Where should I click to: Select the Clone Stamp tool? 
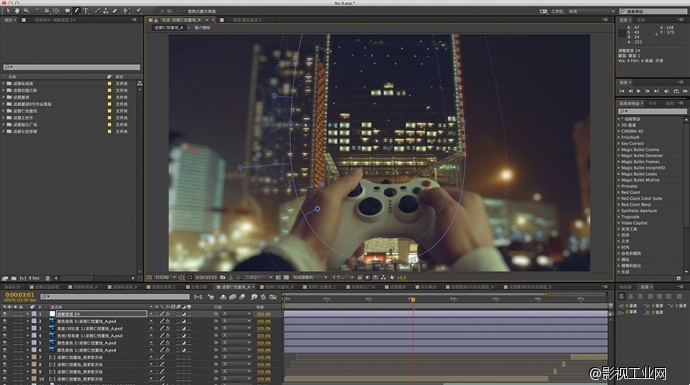point(106,11)
